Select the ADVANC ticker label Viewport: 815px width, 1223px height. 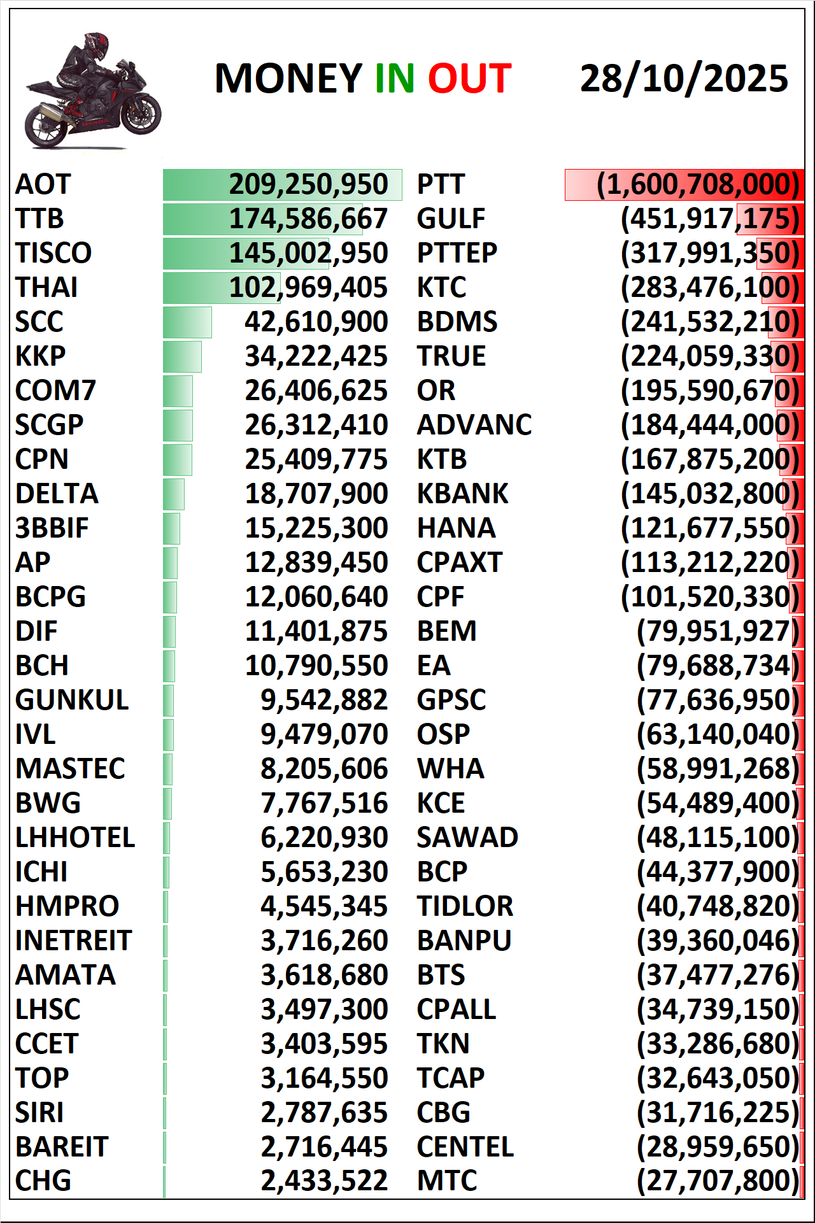click(474, 425)
